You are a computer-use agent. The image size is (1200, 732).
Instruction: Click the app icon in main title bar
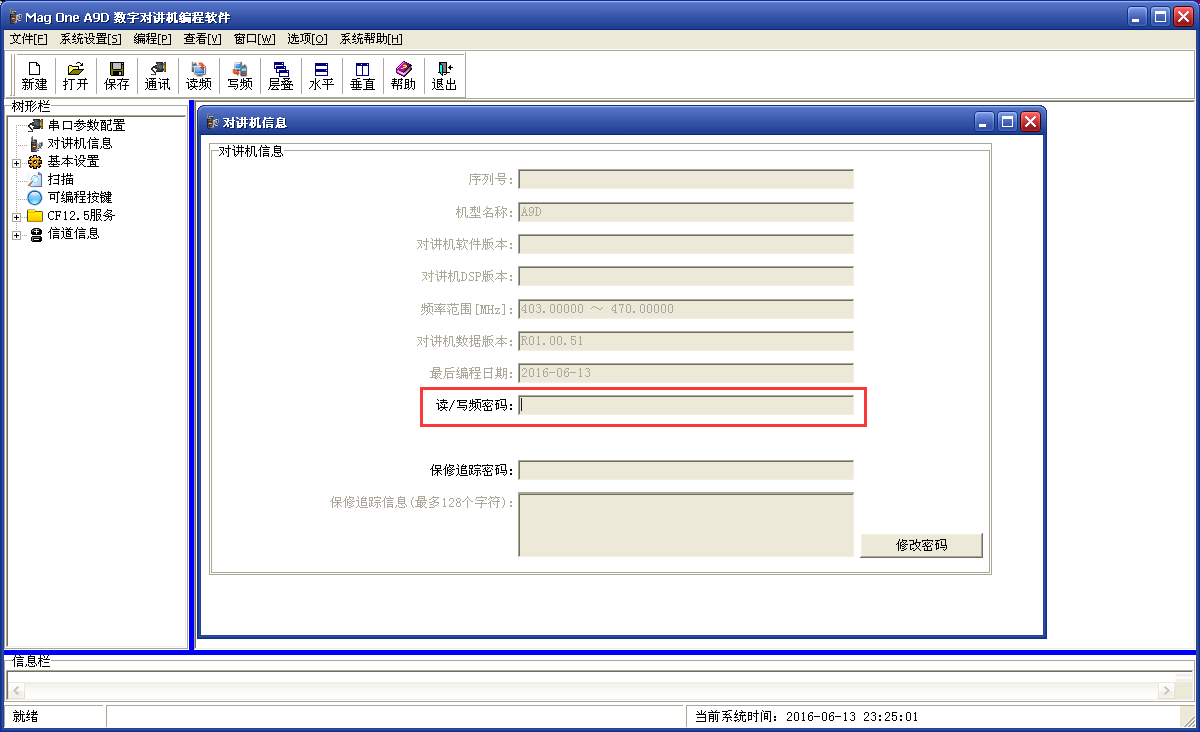(x=15, y=16)
